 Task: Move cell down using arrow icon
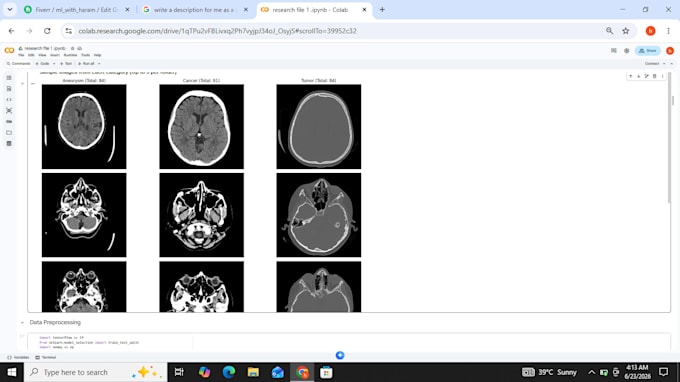638,76
